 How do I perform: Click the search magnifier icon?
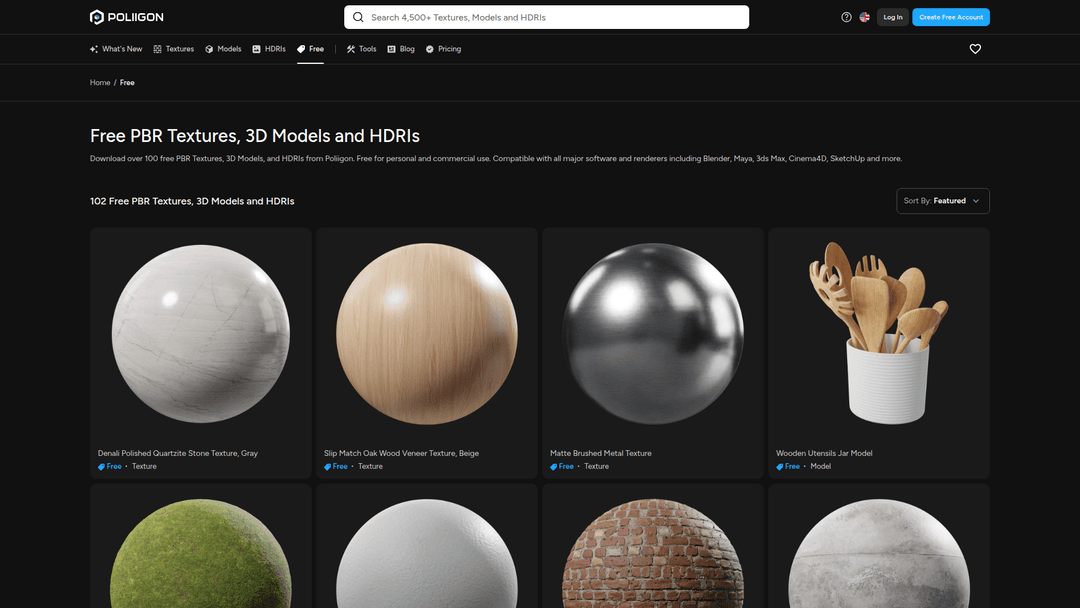358,17
